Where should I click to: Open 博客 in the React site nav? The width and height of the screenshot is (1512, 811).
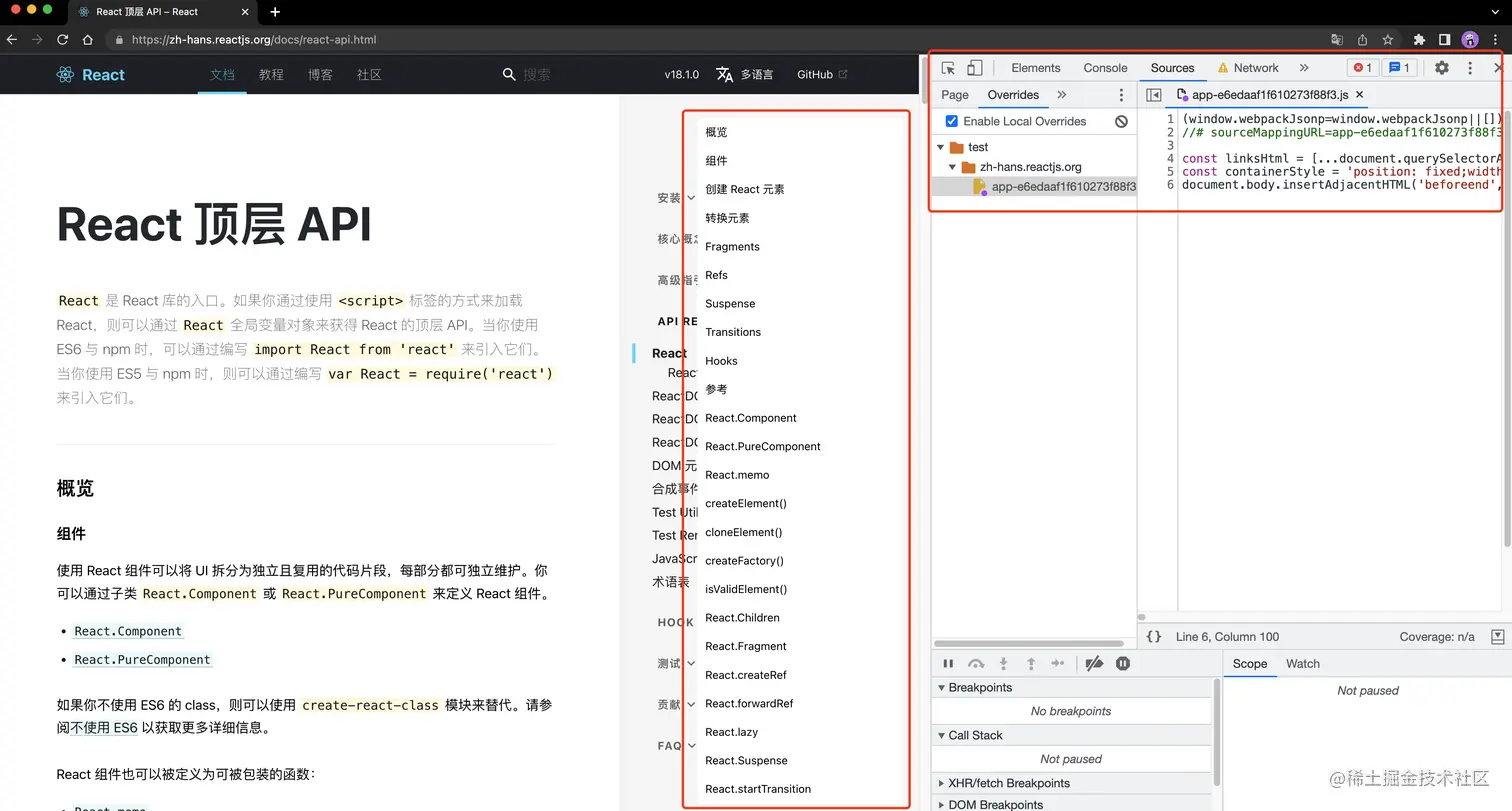pos(320,75)
